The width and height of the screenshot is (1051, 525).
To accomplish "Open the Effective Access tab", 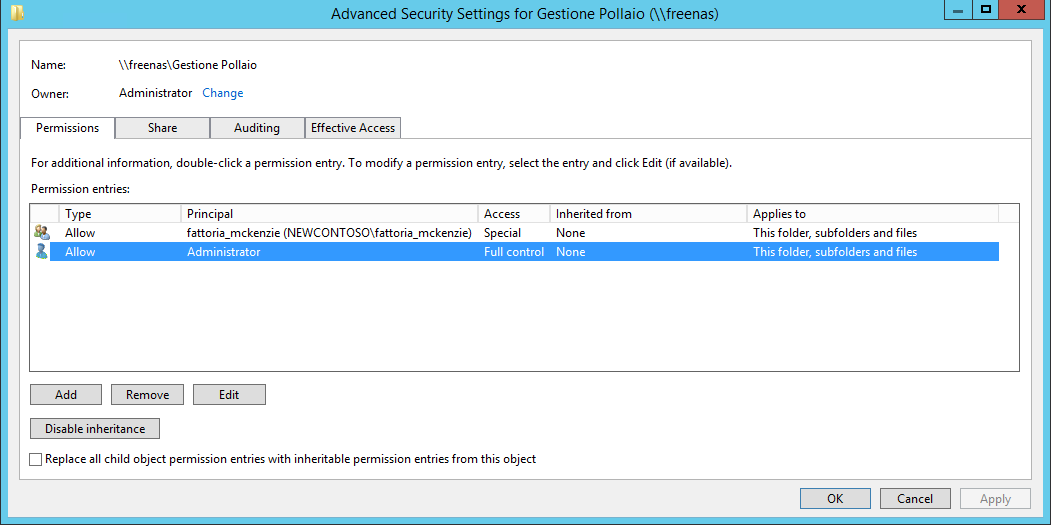I will (x=353, y=128).
